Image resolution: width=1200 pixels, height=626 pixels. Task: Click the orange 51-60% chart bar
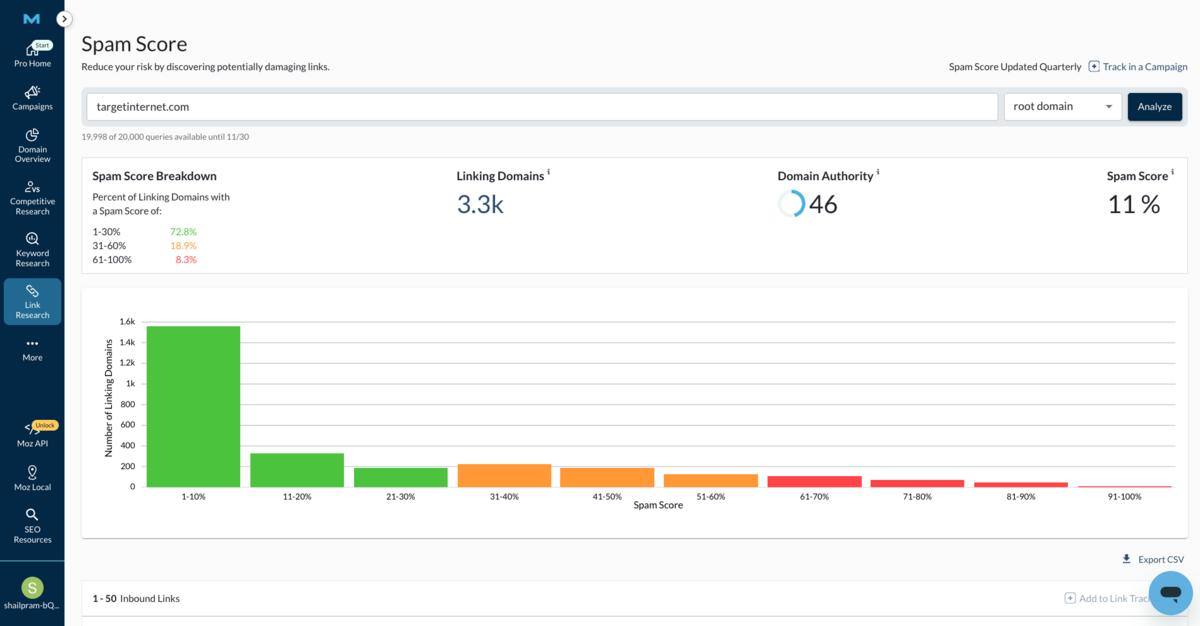pyautogui.click(x=711, y=480)
